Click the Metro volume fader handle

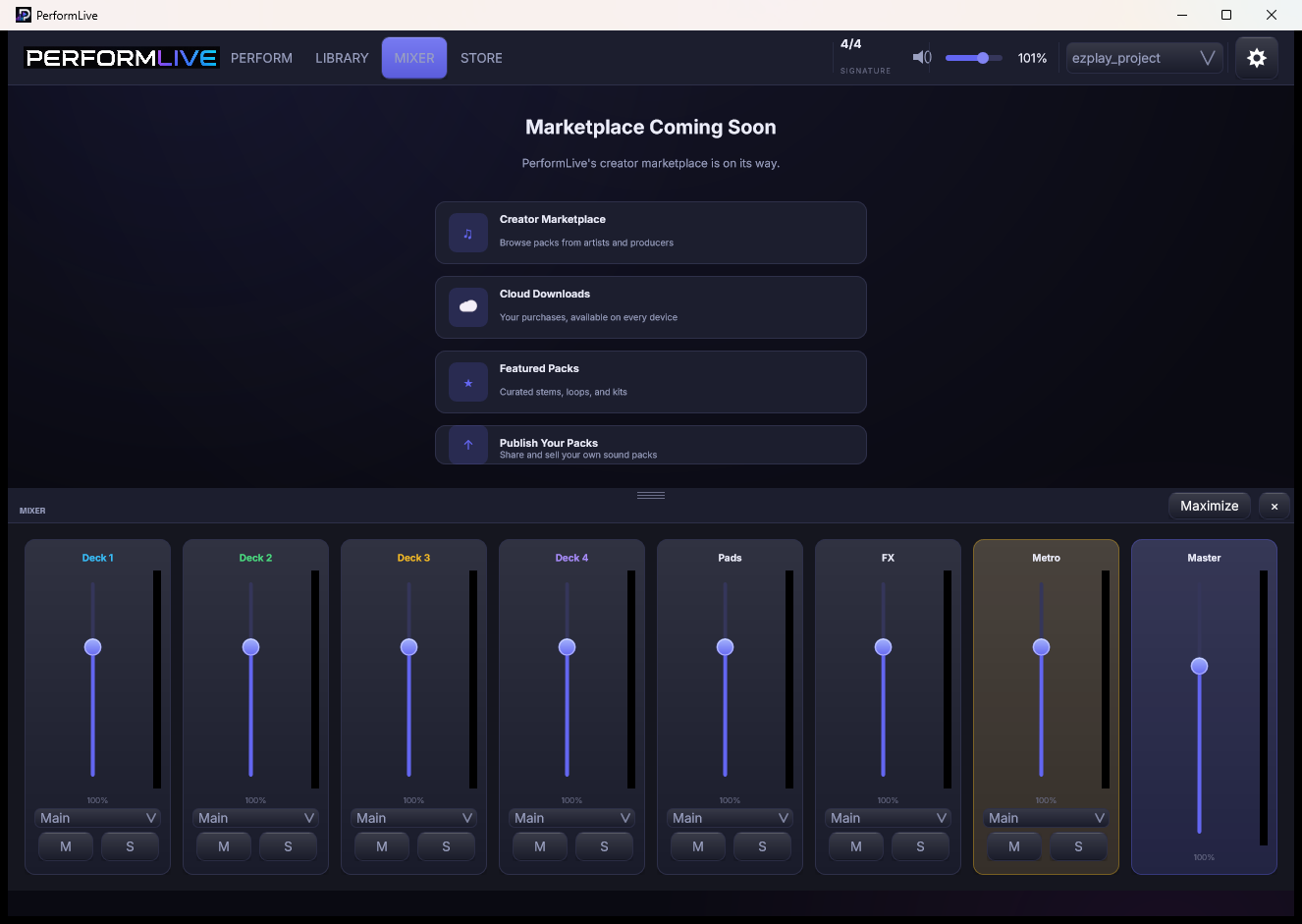1042,647
